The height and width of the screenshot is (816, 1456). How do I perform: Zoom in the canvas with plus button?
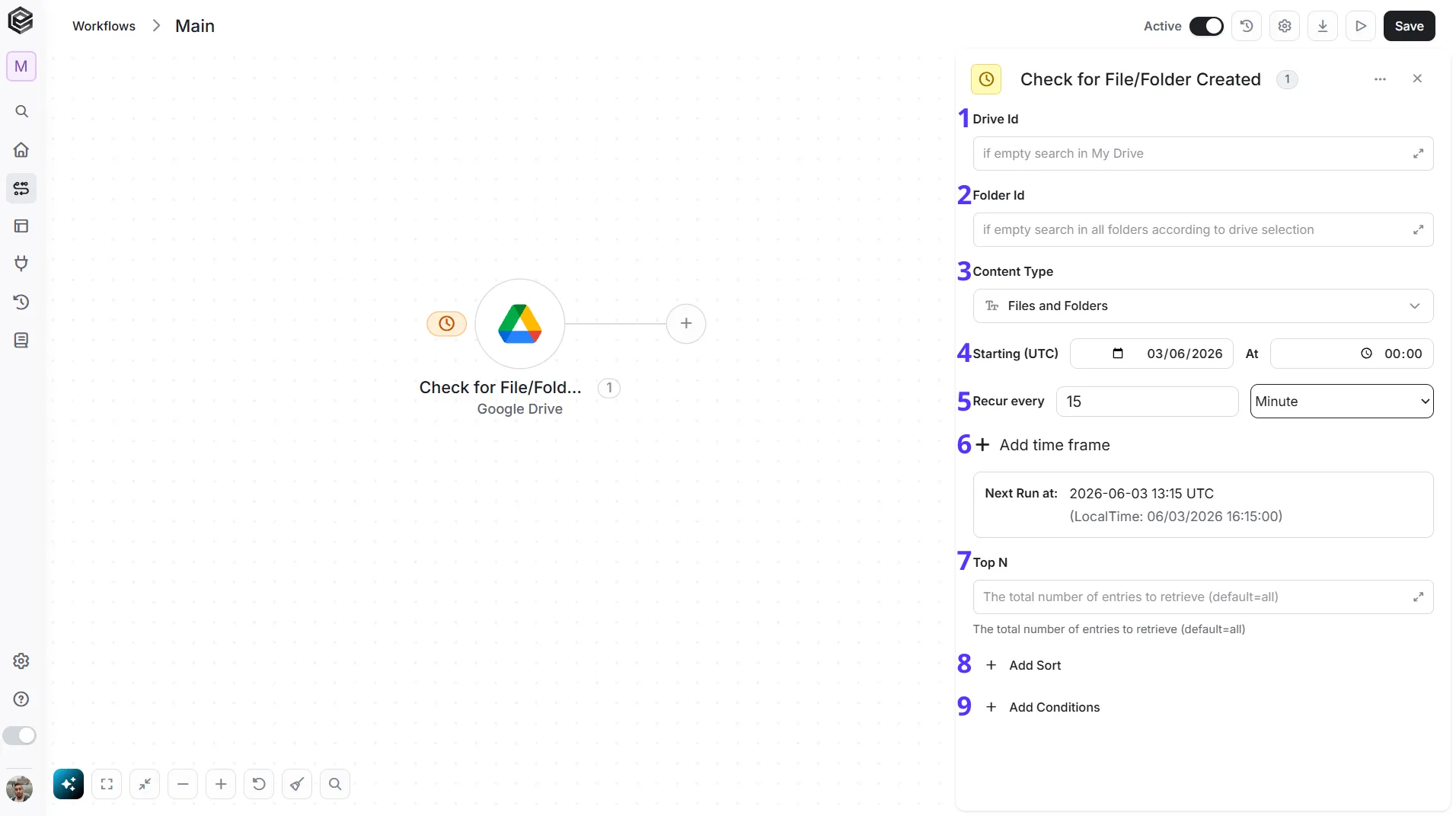tap(221, 784)
